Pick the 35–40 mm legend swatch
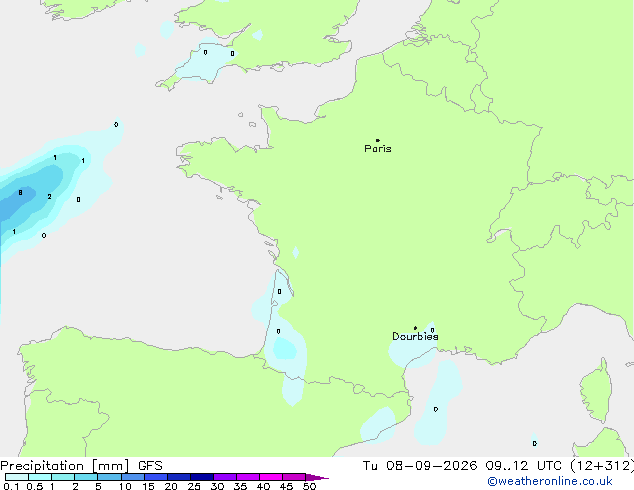The height and width of the screenshot is (490, 634). pos(248,477)
